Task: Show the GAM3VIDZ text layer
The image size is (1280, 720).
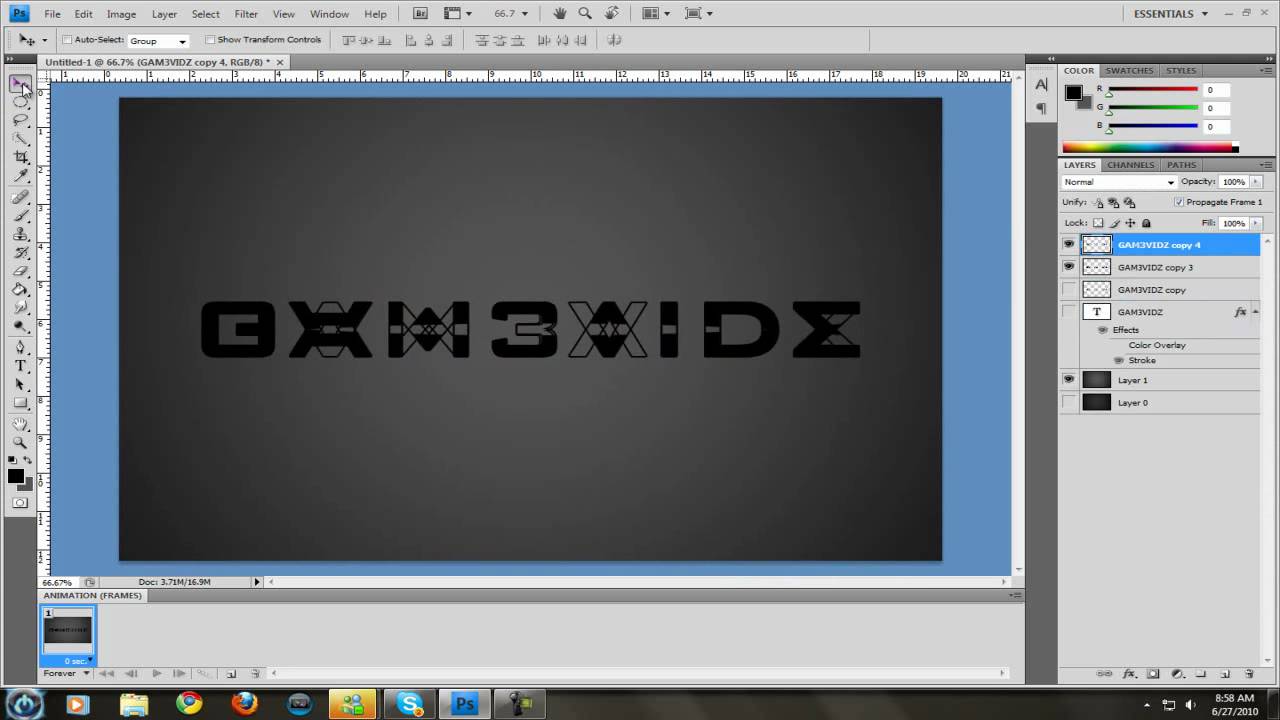Action: tap(1069, 312)
